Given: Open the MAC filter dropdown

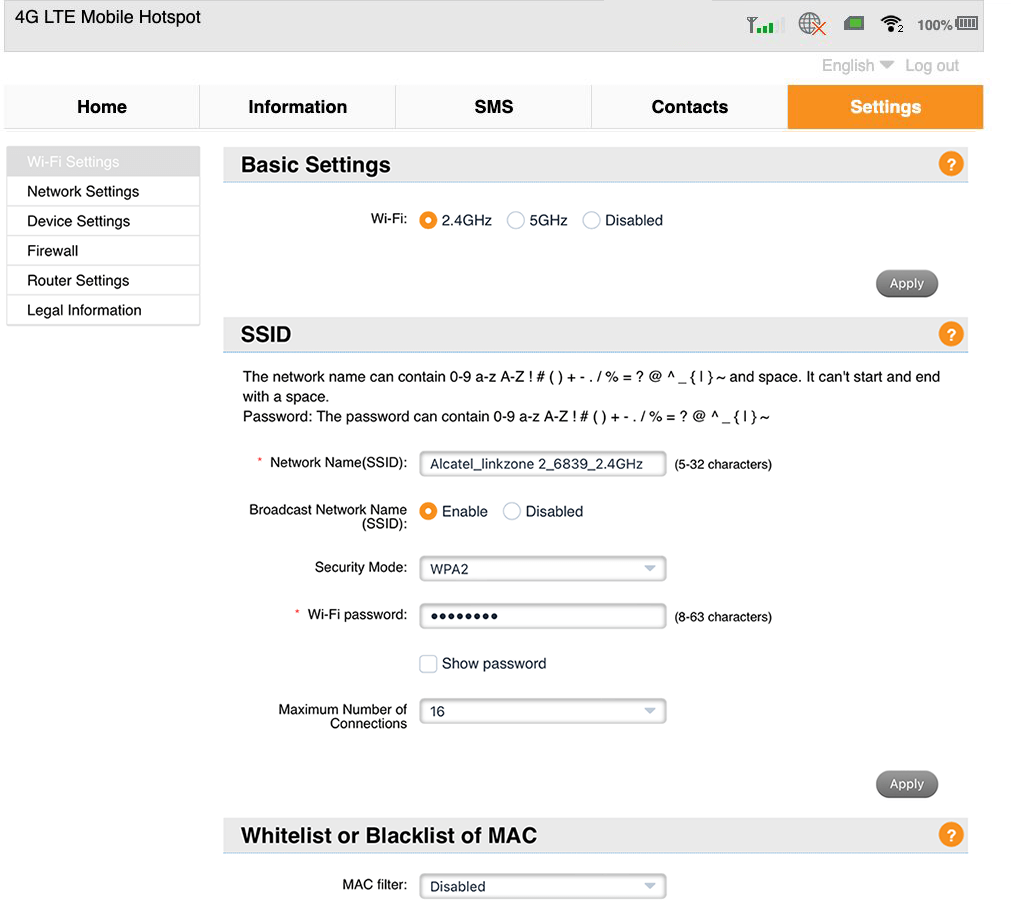Looking at the screenshot, I should coord(542,886).
